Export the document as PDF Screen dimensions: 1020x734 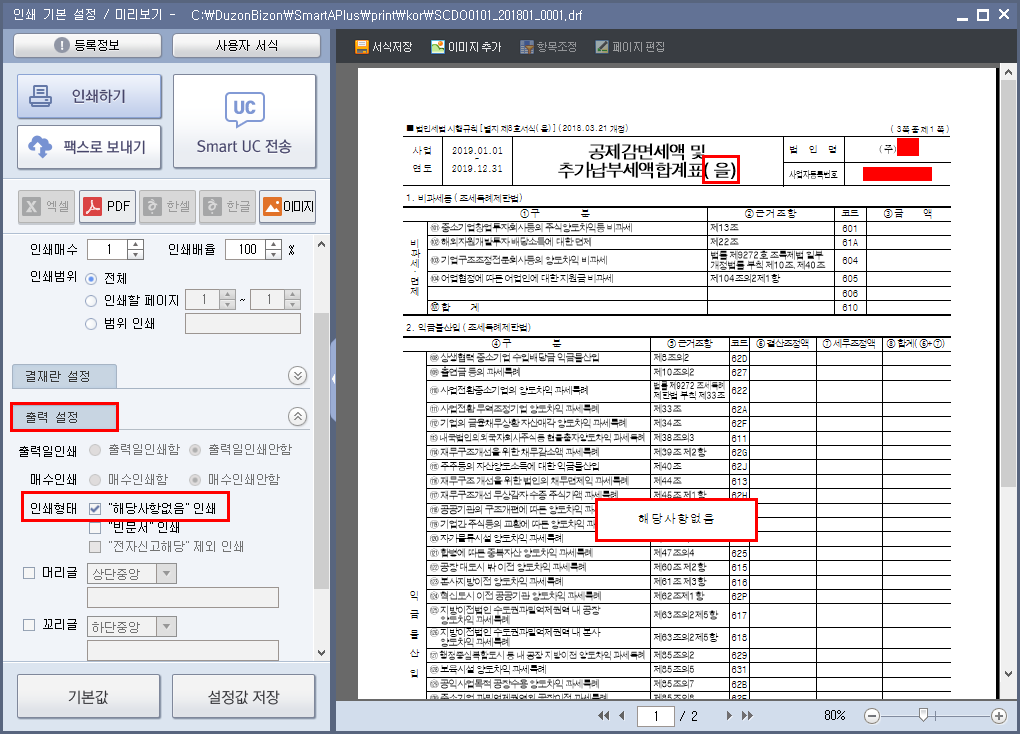(107, 207)
